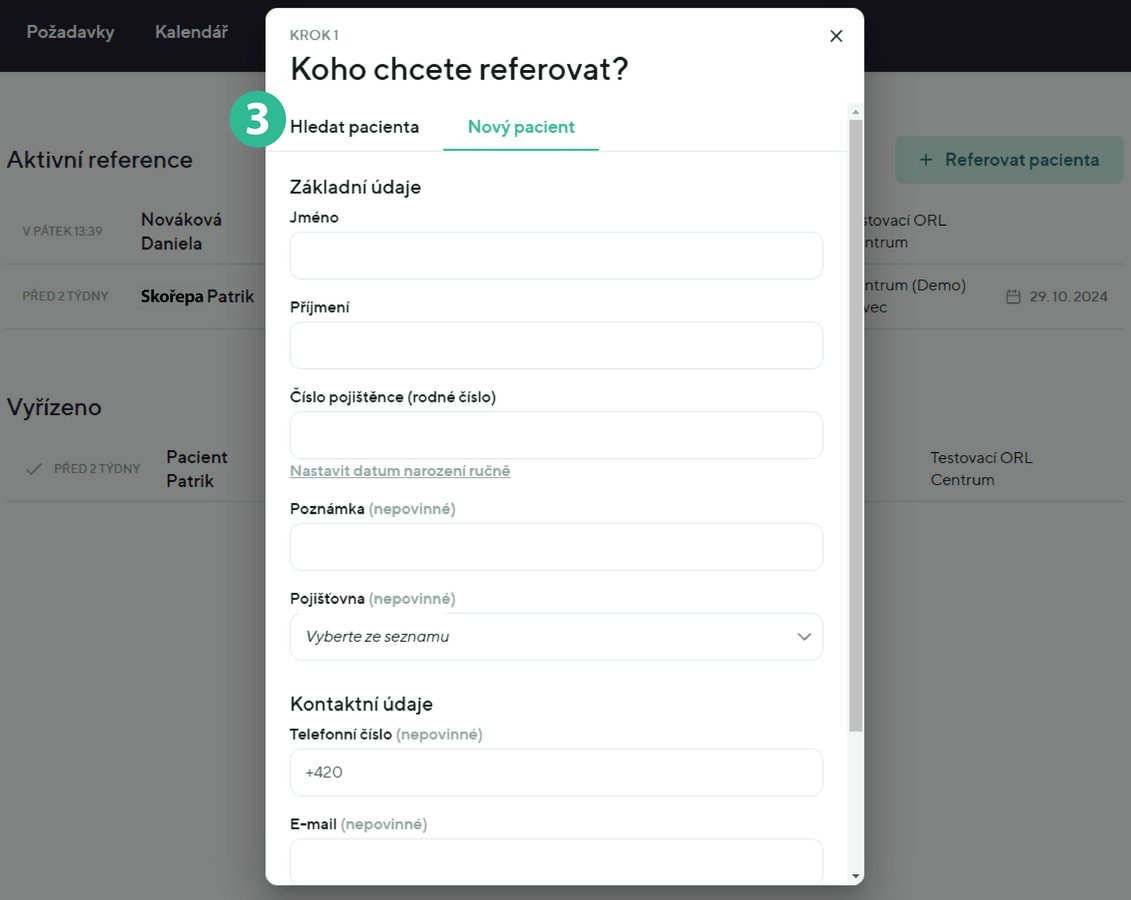Image resolution: width=1131 pixels, height=900 pixels.
Task: Select the Nový pacient tab
Action: [x=521, y=127]
